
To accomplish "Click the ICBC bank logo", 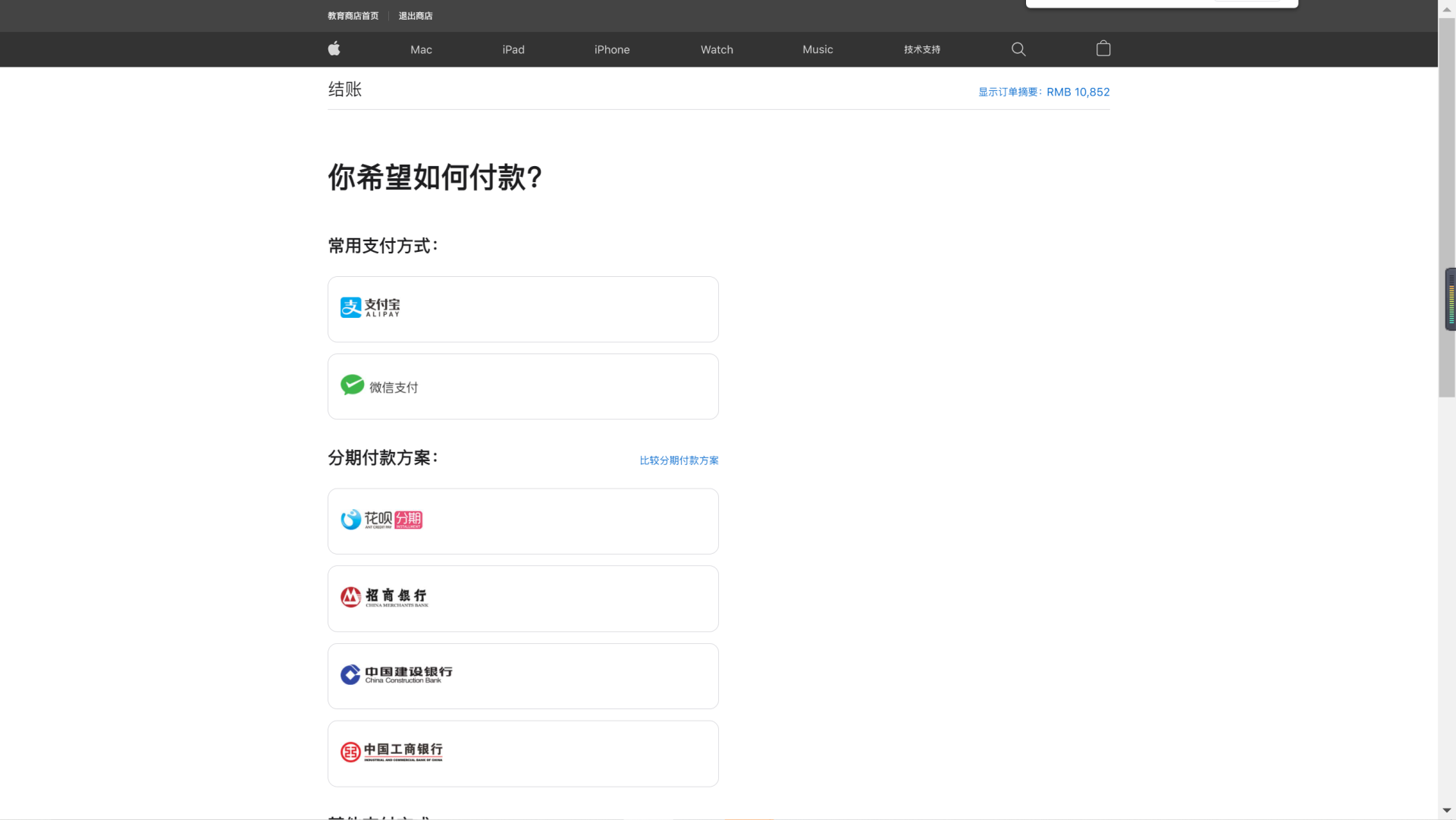I will click(x=392, y=752).
